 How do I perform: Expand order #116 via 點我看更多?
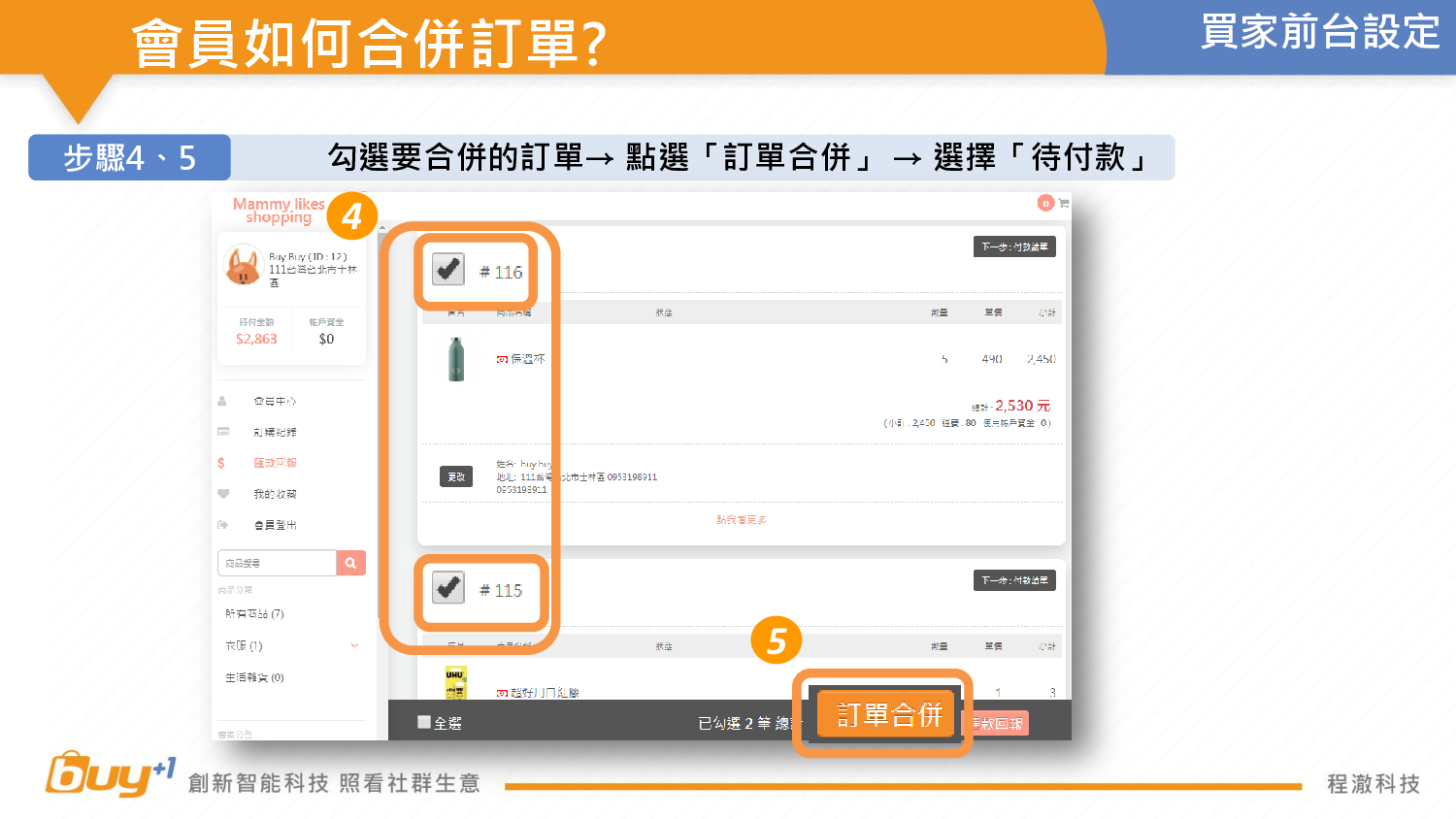742,520
